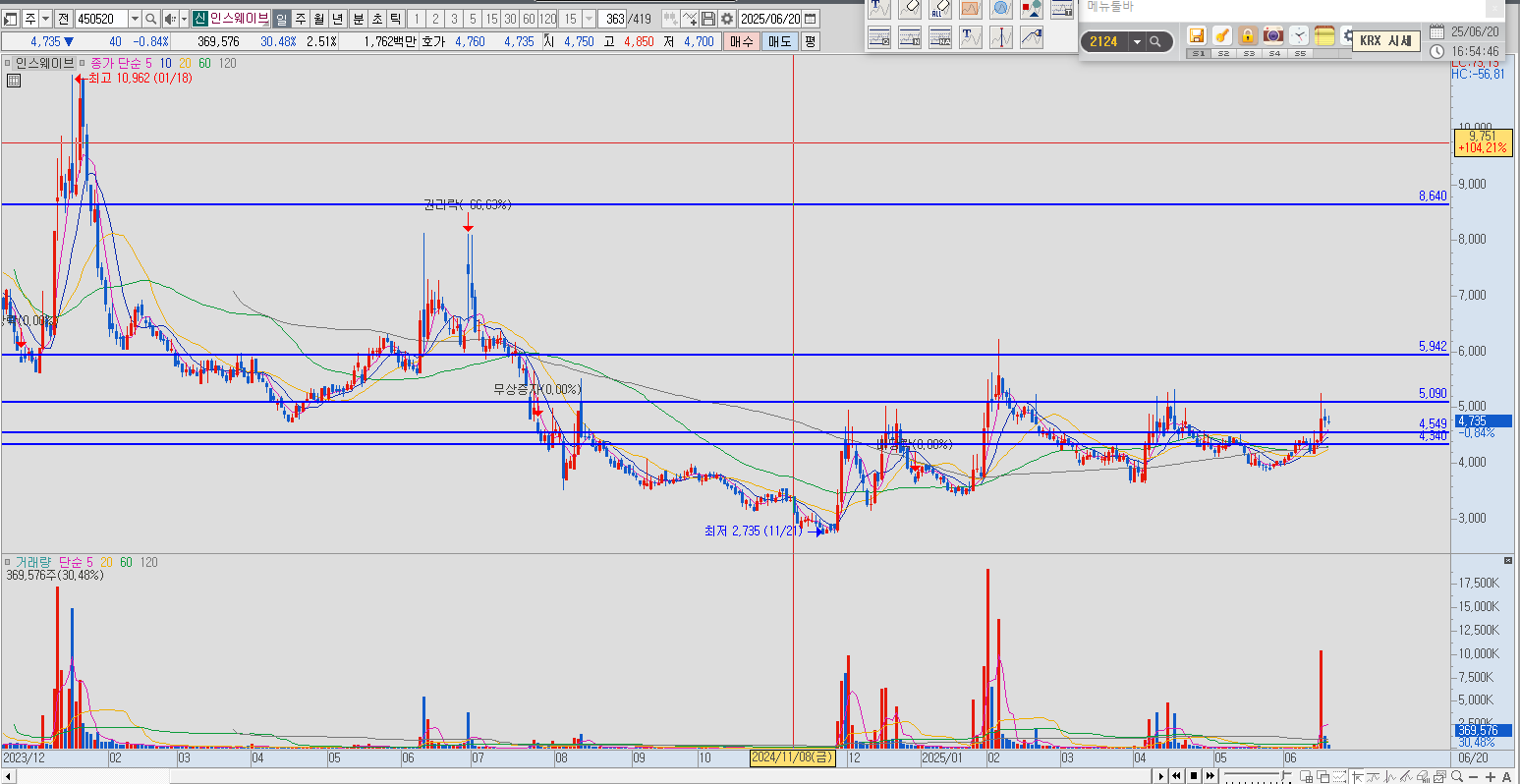This screenshot has width=1520, height=784.
Task: Click the plus zoom-in icon at bottom right
Action: 1490,776
